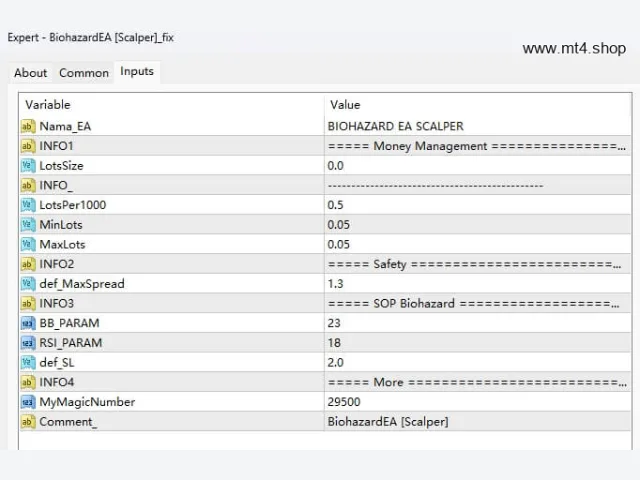This screenshot has height=480, width=640.
Task: Click the double-type icon beside def_SL
Action: (28, 362)
